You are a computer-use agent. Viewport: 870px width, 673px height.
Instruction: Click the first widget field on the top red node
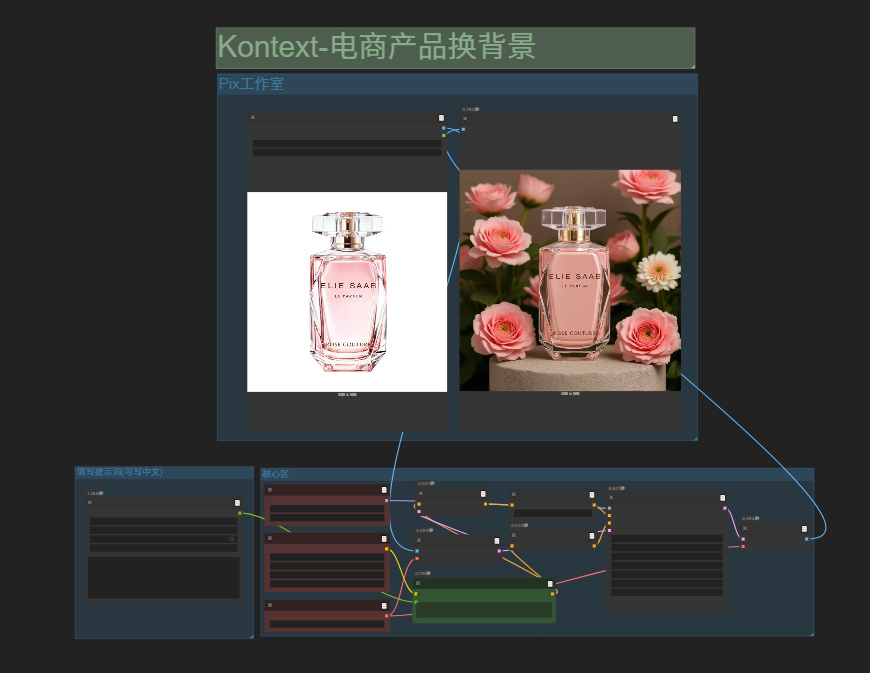click(x=327, y=509)
